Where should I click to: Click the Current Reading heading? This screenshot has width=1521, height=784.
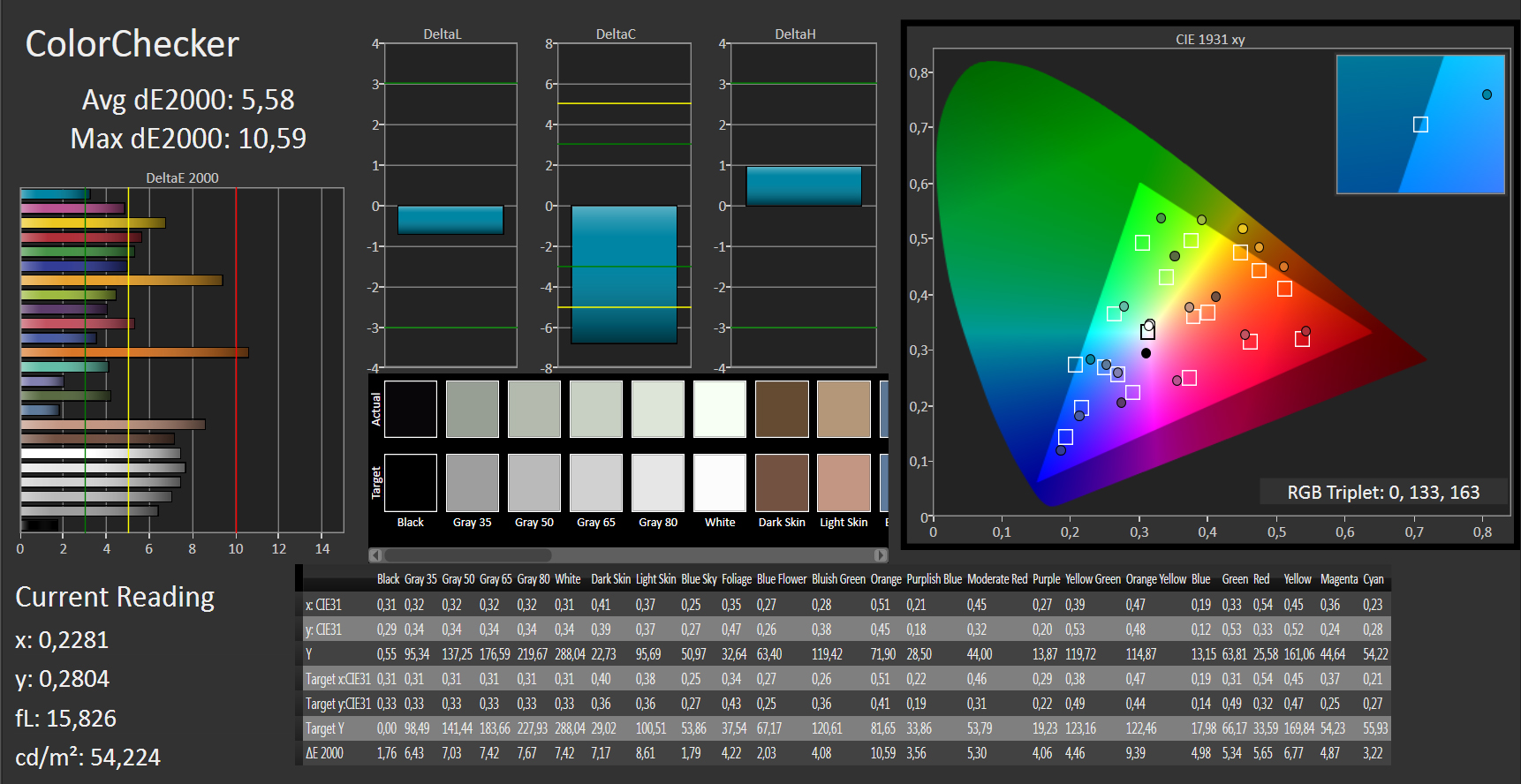[x=115, y=598]
